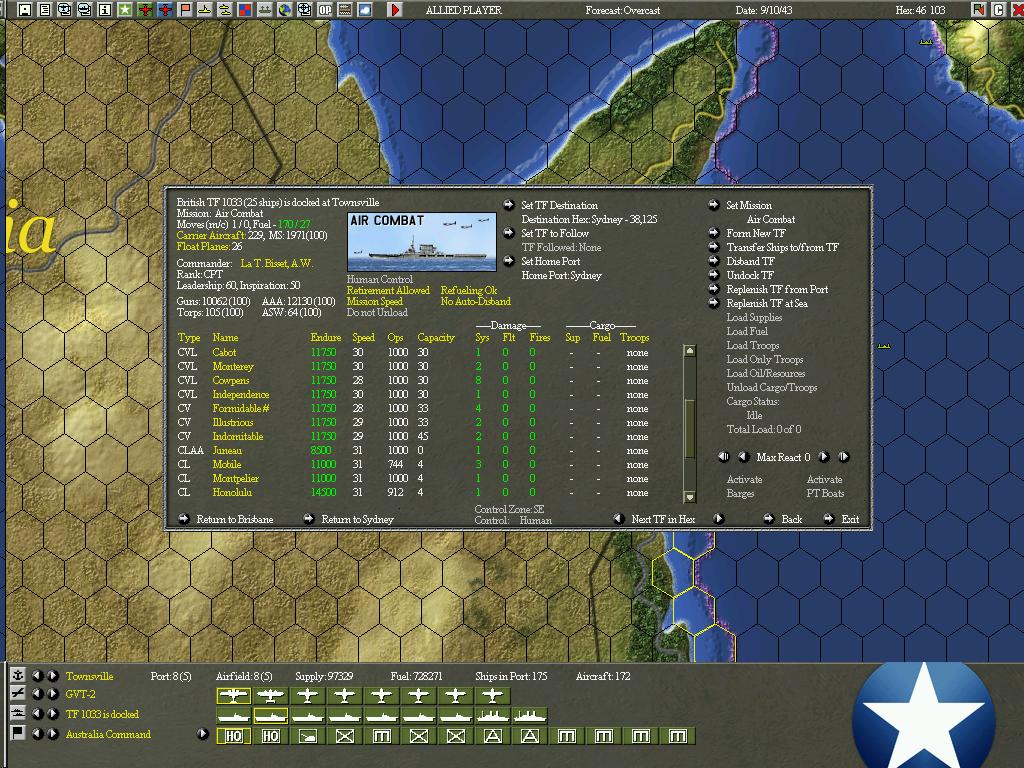
Task: Click the ship list scrollbar thumb
Action: (x=689, y=429)
